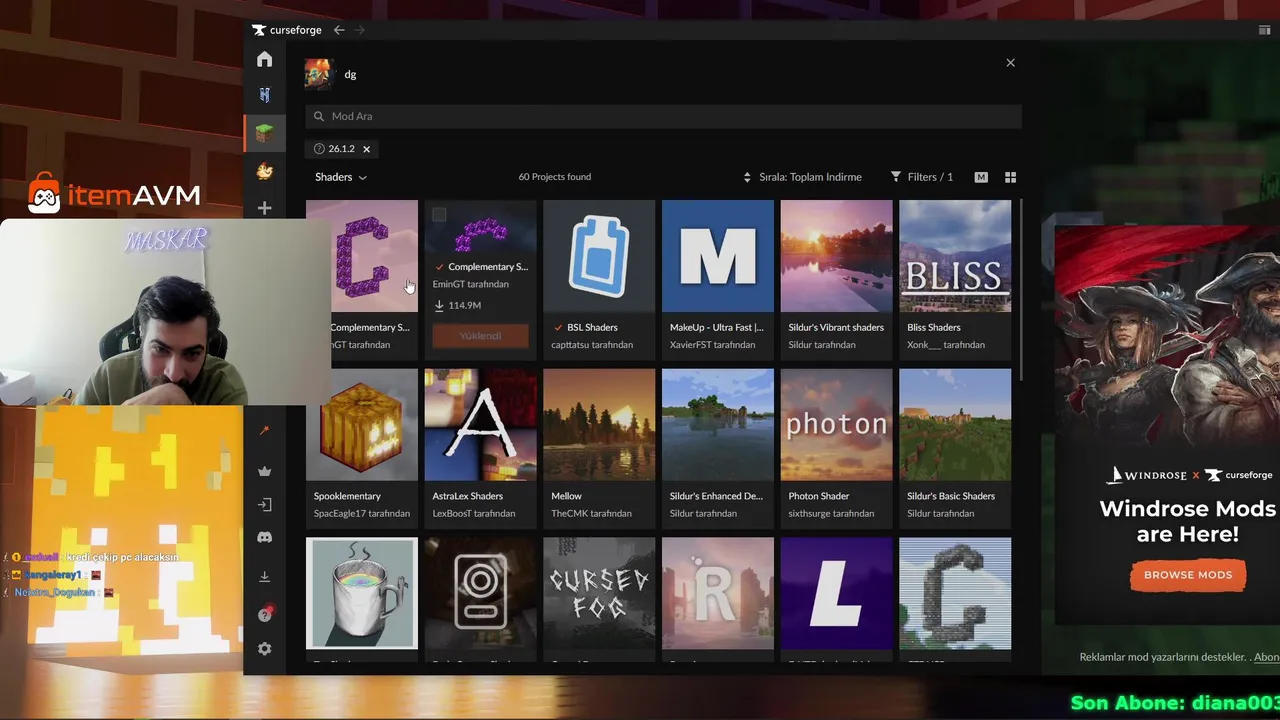Open the help question mark icon

(x=264, y=614)
